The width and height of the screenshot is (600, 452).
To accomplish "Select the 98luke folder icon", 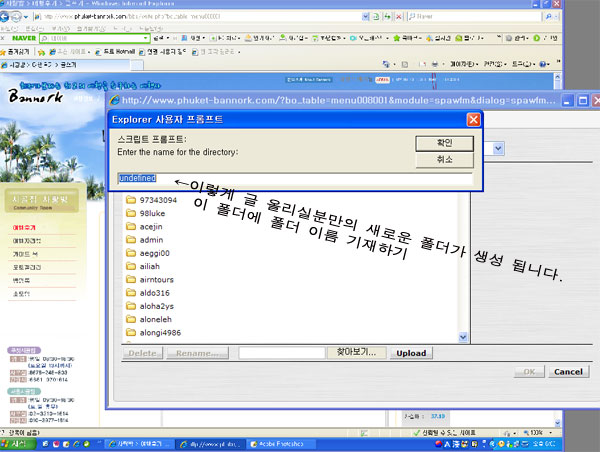I will click(x=130, y=214).
